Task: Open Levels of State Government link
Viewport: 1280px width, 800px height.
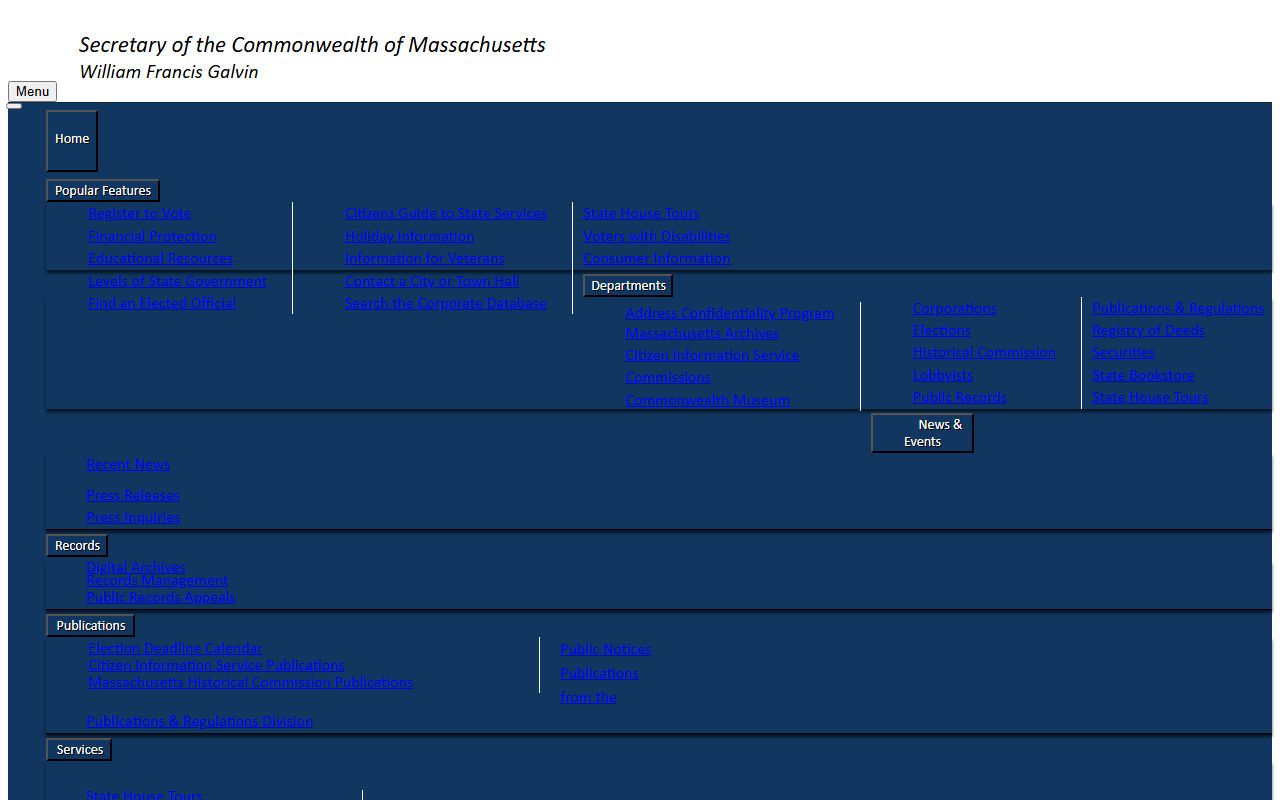Action: [177, 281]
